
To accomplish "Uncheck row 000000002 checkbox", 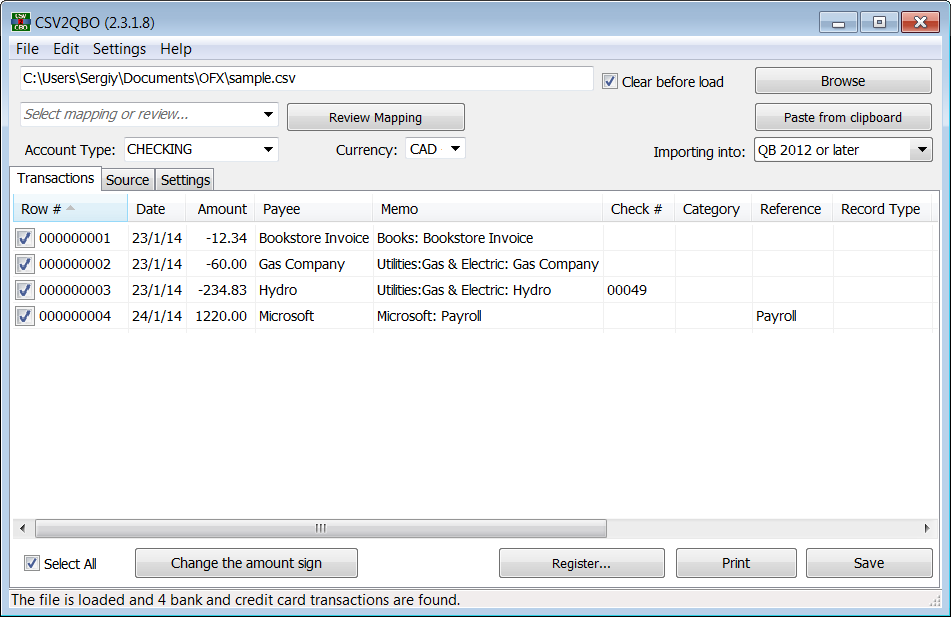I will pyautogui.click(x=25, y=264).
